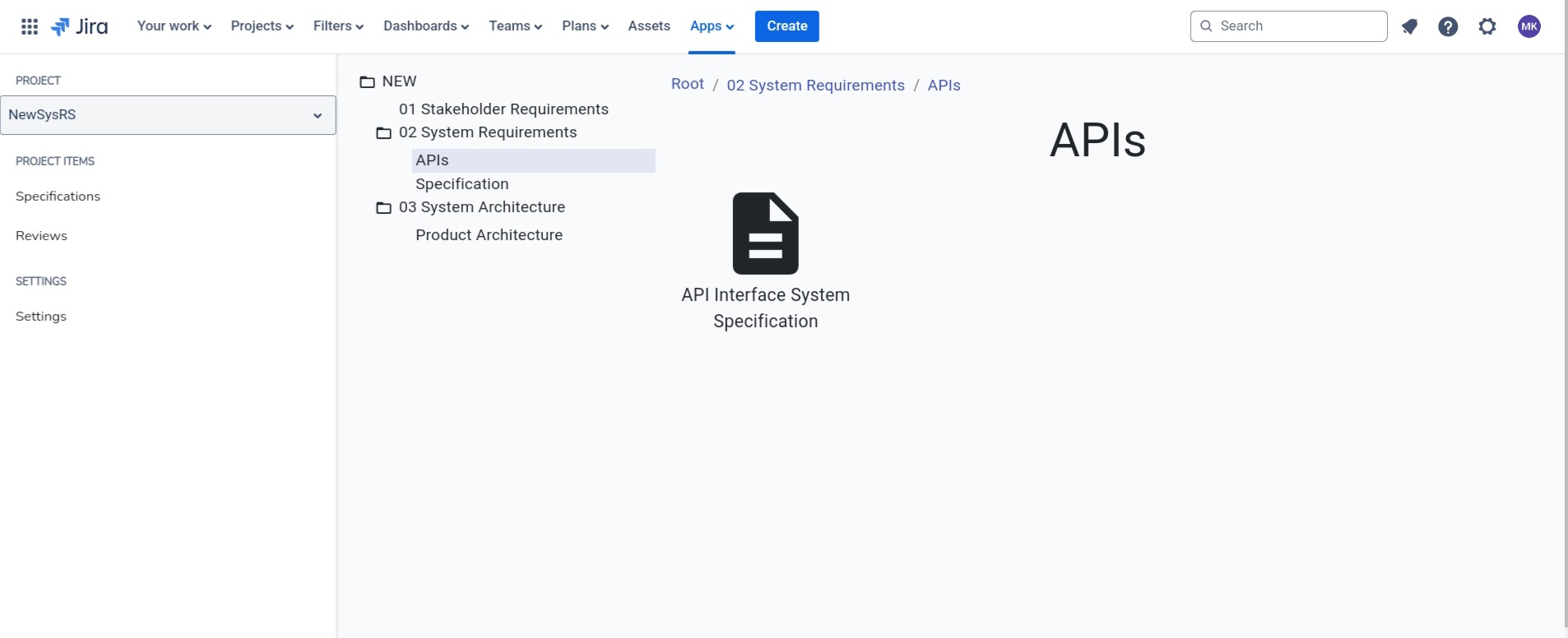Select the 03 System Architecture tree label
This screenshot has height=638, width=1568.
[482, 207]
